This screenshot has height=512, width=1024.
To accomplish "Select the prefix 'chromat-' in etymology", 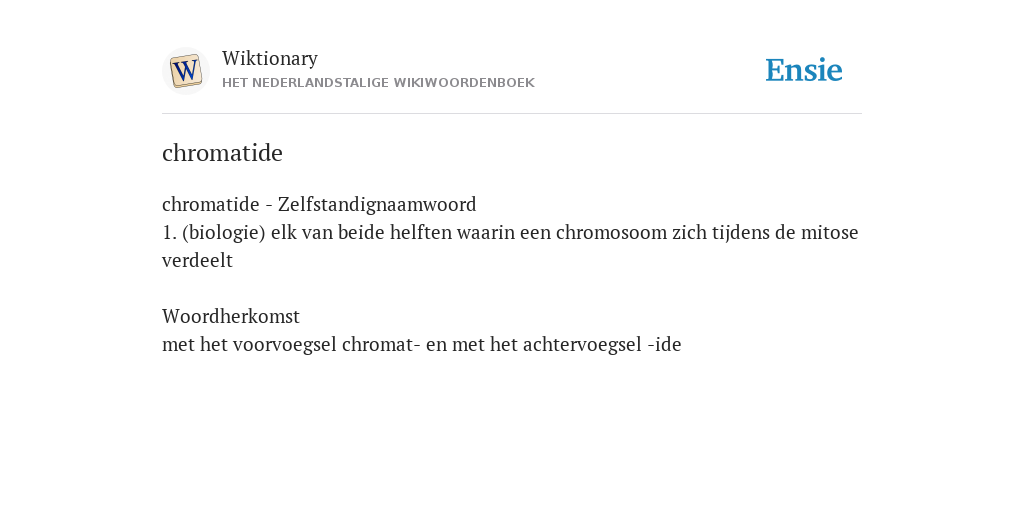I will (x=381, y=345).
